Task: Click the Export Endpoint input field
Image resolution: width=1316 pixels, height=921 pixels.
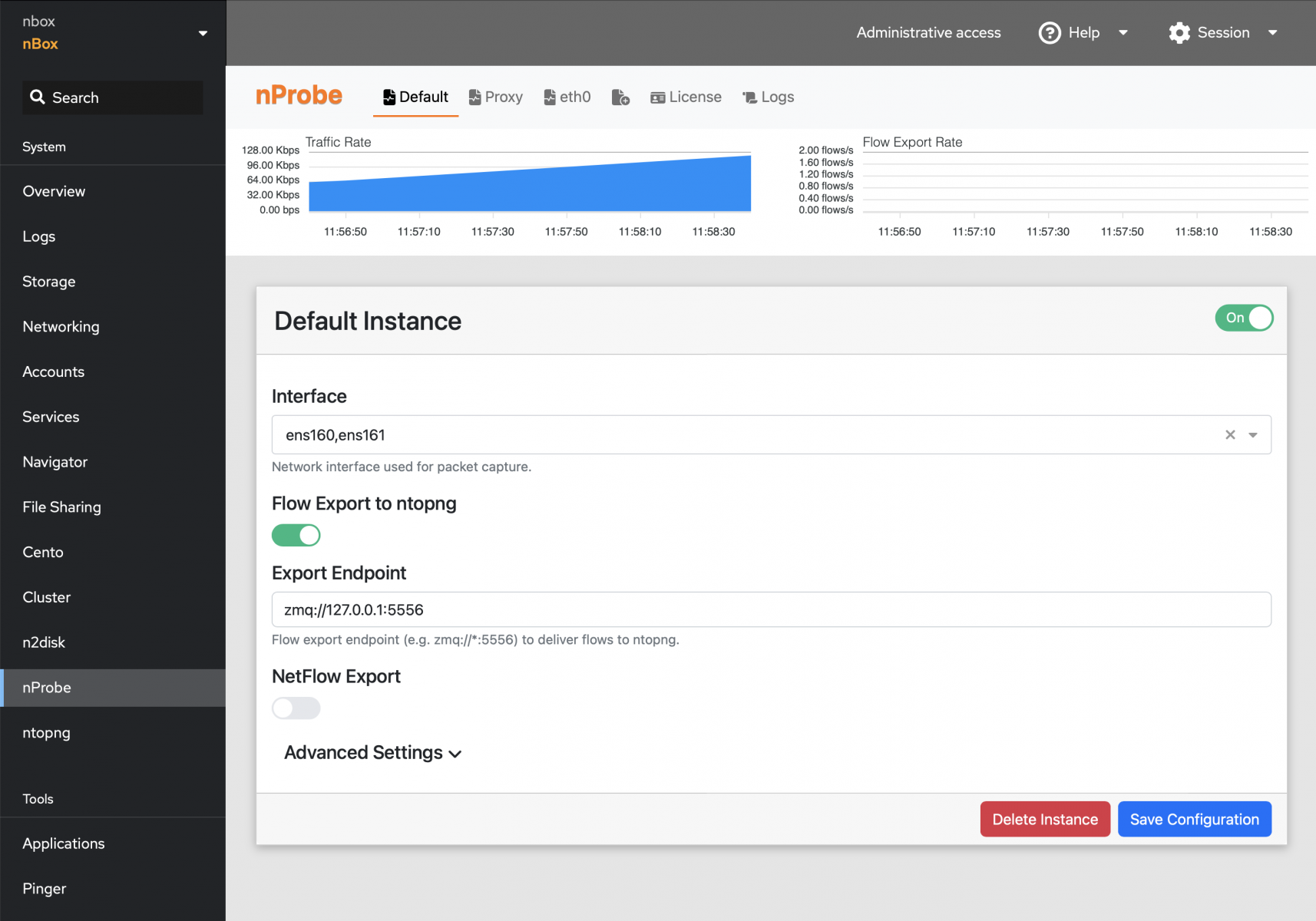Action: pyautogui.click(x=771, y=609)
